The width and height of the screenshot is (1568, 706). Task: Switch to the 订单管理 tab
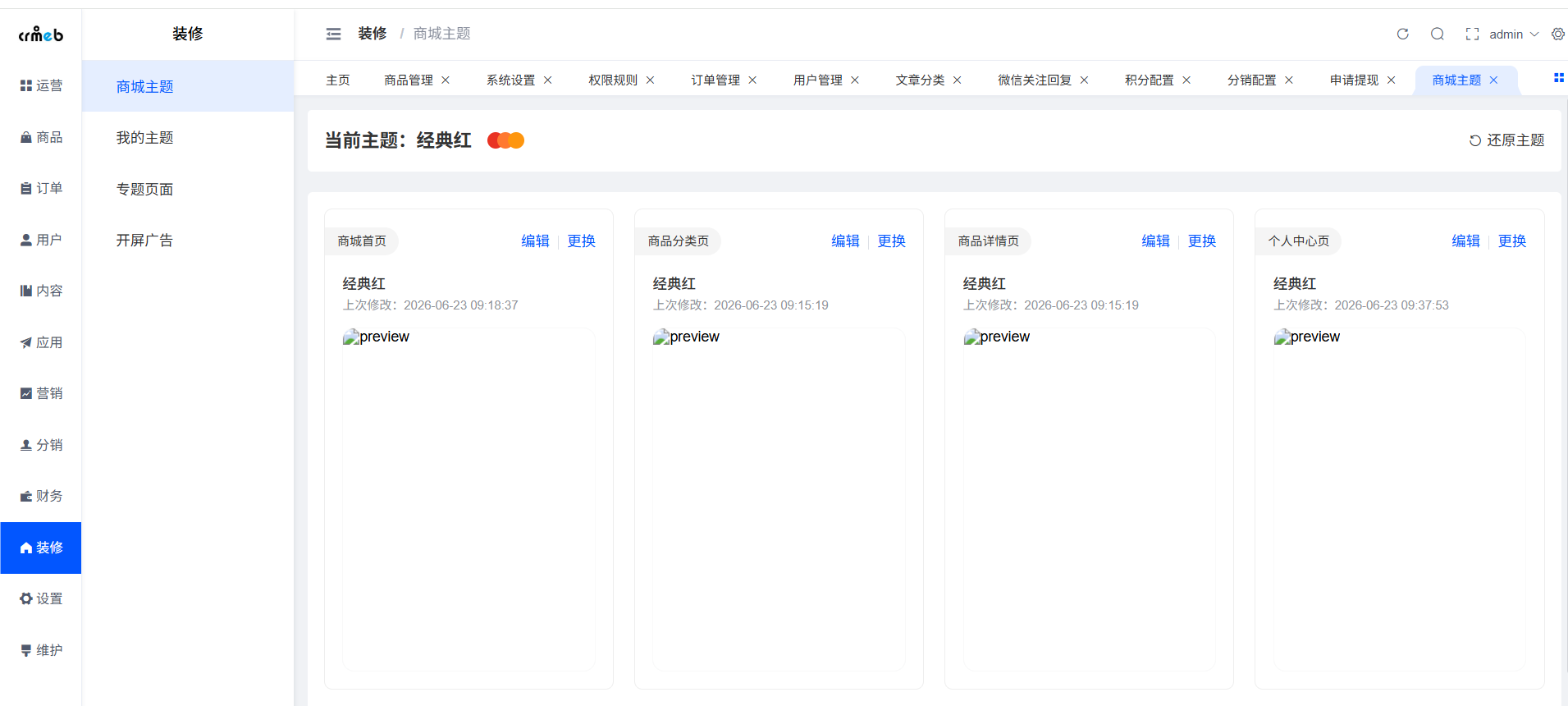(715, 80)
